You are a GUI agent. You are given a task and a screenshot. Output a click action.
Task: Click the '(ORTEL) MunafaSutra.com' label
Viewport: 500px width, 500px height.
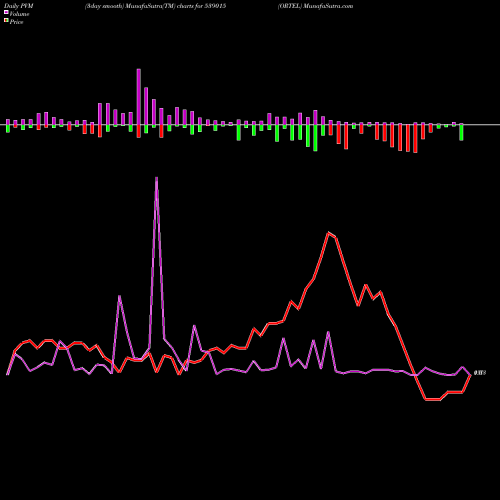point(315,6)
